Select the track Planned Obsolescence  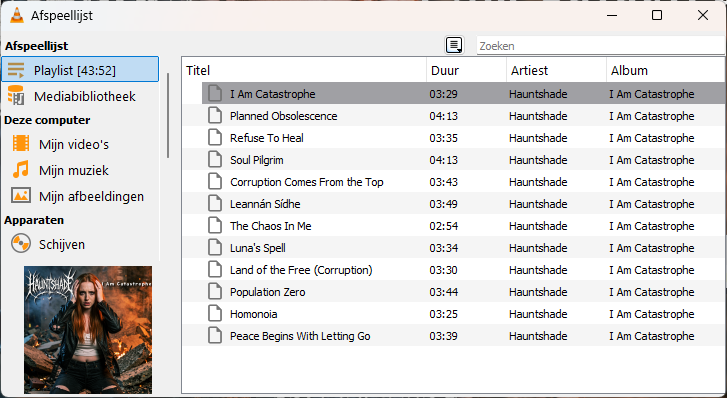[453, 116]
